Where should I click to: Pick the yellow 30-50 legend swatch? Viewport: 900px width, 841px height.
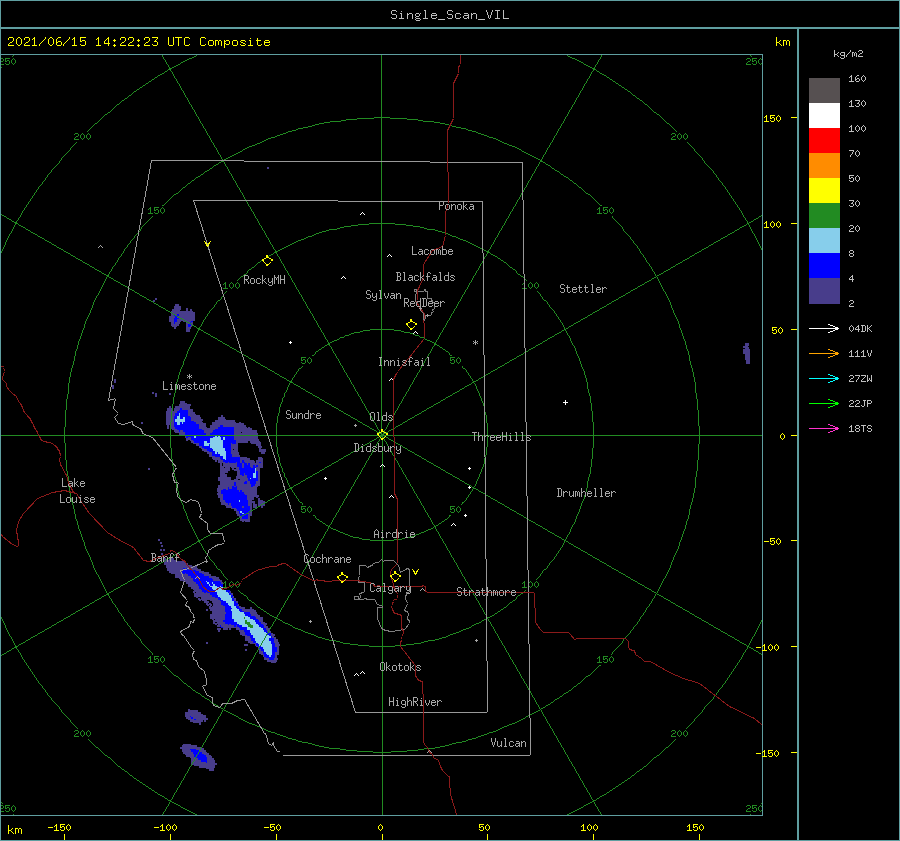pyautogui.click(x=824, y=191)
